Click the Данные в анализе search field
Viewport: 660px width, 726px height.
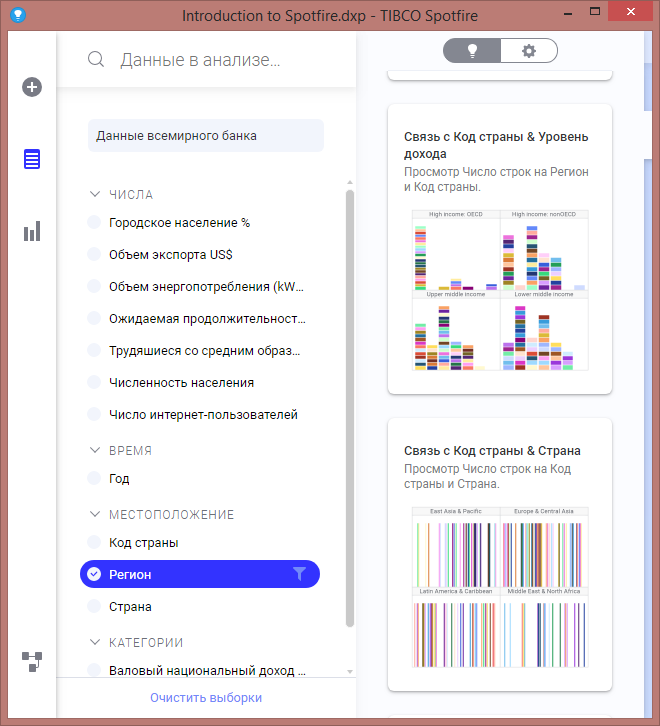tap(200, 59)
